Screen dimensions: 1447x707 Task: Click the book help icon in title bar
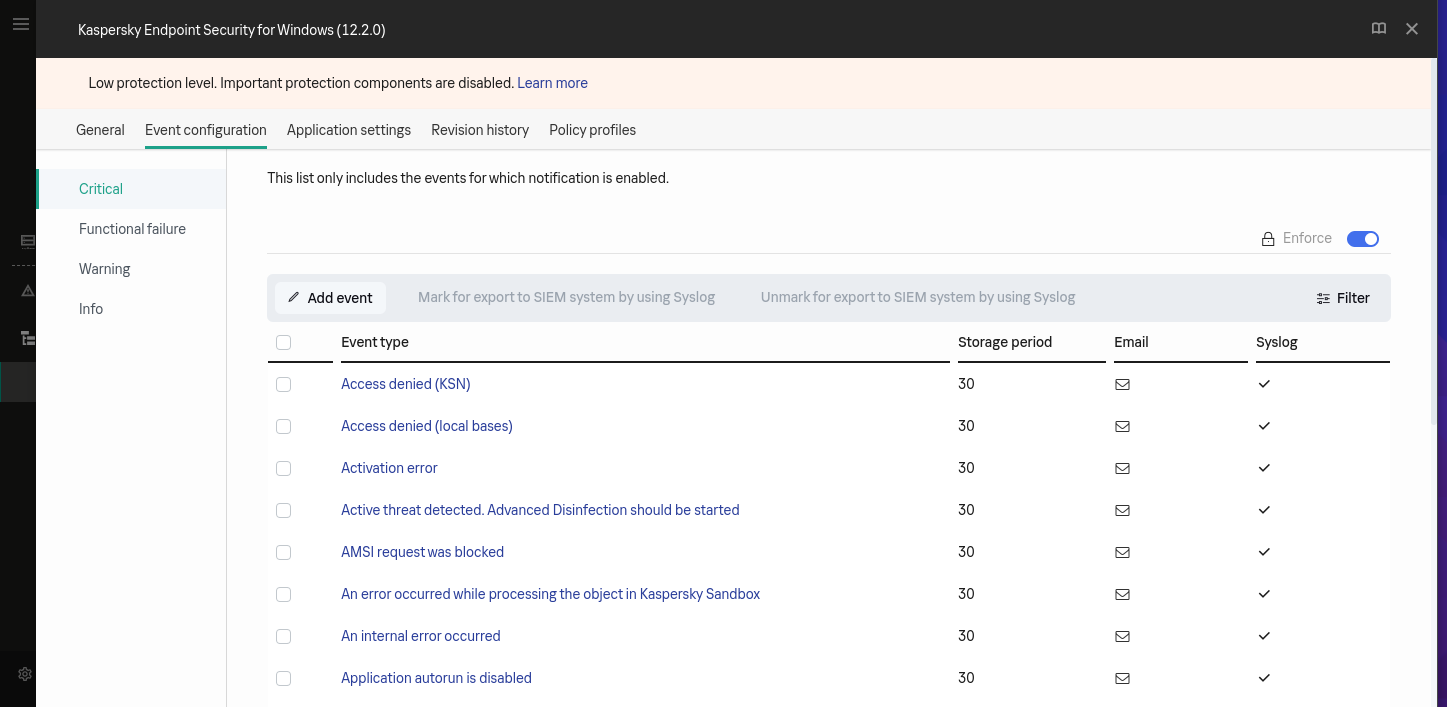pyautogui.click(x=1379, y=29)
